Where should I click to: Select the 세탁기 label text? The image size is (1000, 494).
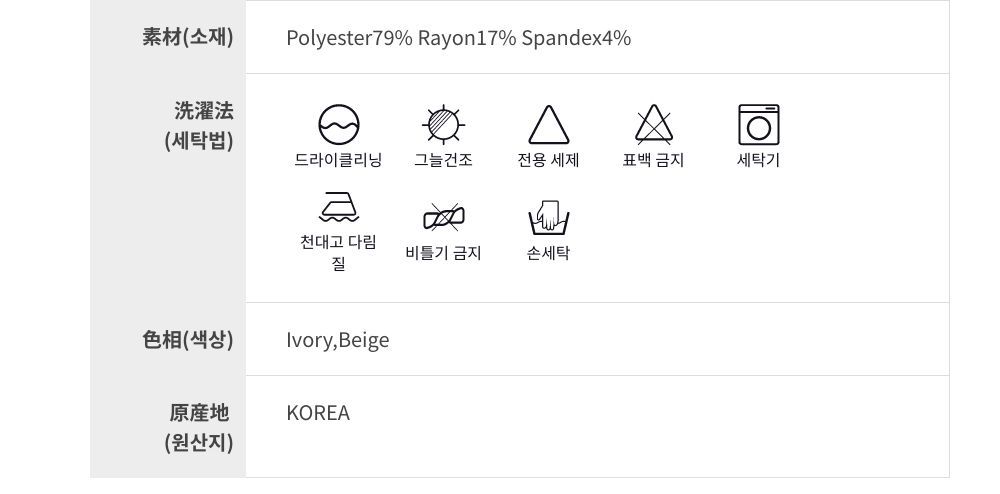point(758,160)
